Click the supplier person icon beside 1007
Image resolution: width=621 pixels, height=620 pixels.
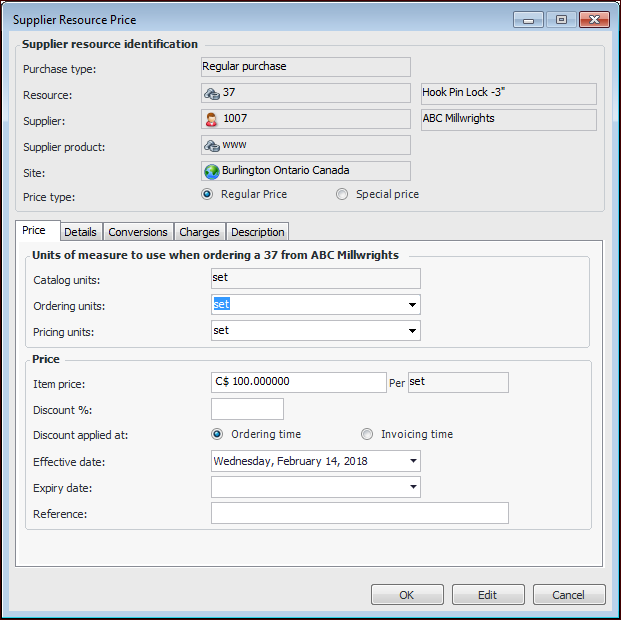[211, 119]
